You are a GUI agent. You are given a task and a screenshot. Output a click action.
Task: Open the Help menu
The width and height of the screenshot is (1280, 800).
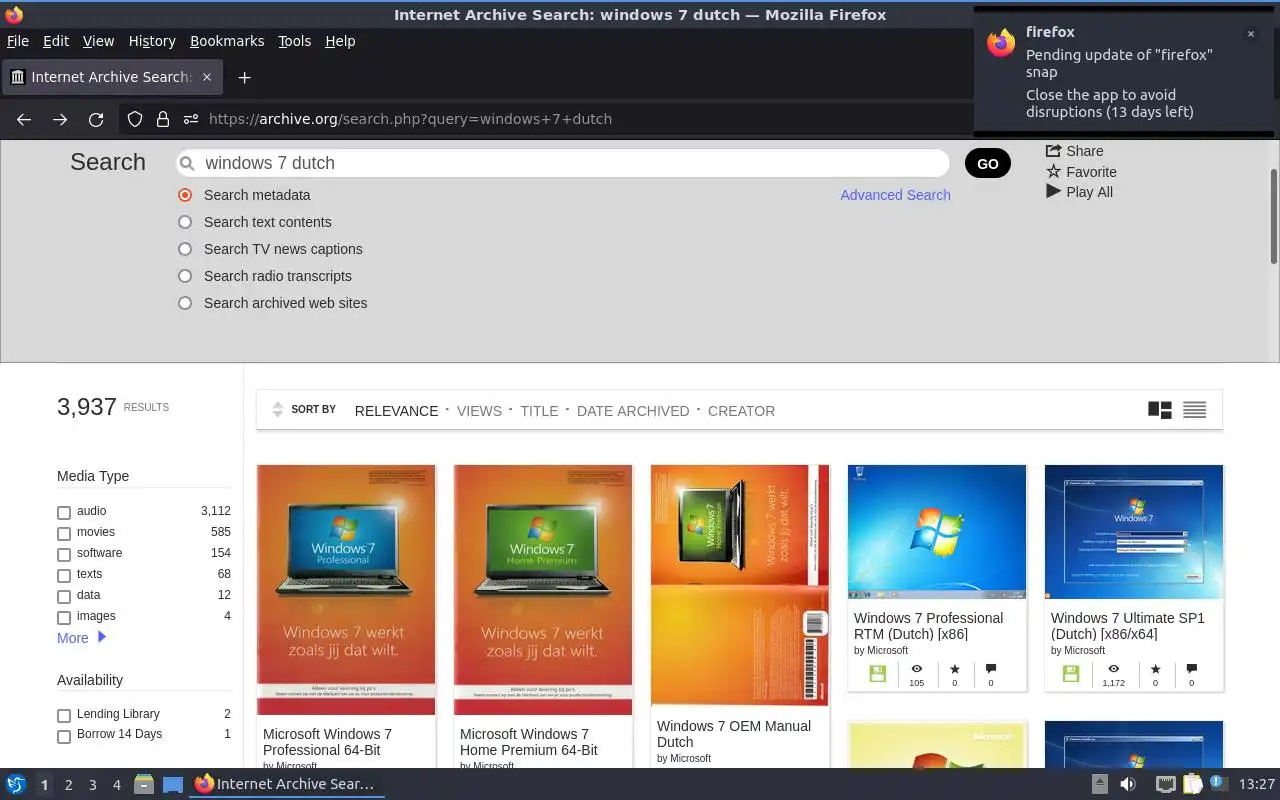click(x=340, y=41)
